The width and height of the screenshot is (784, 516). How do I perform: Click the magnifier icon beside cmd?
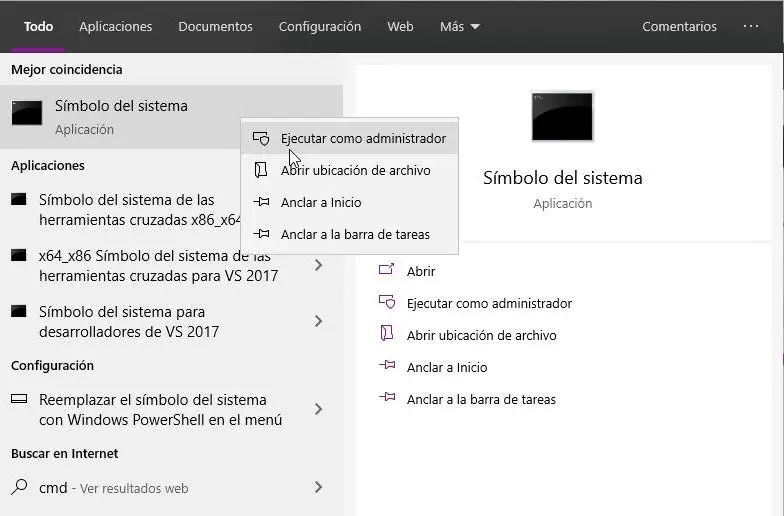(19, 486)
